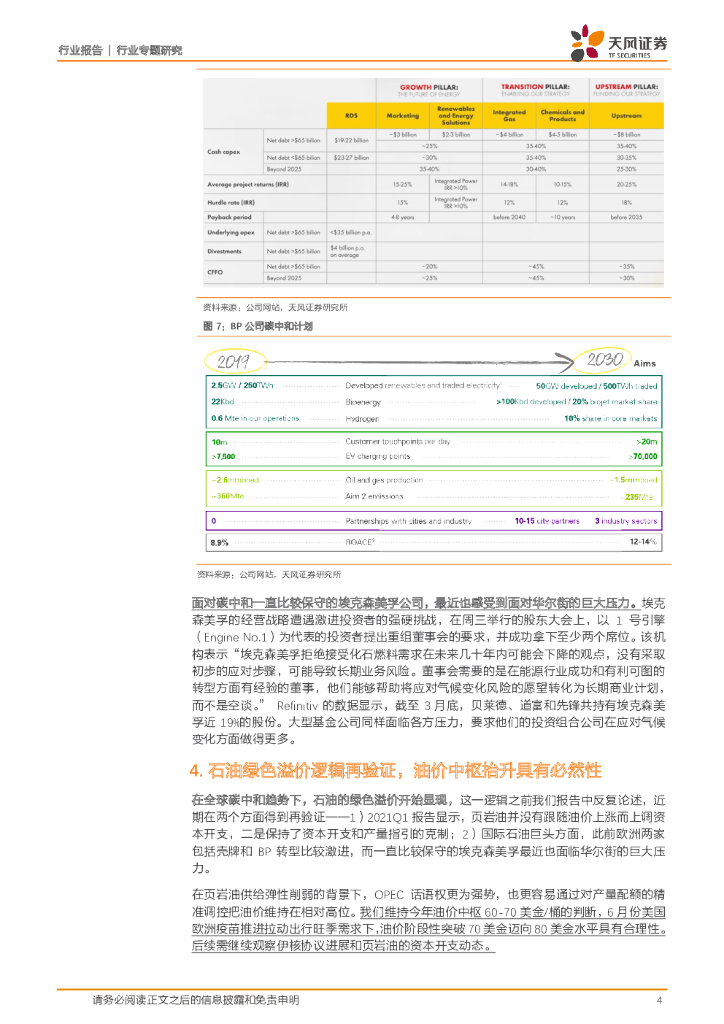Click the circled 2030 year label
The image size is (724, 1024).
tap(604, 360)
